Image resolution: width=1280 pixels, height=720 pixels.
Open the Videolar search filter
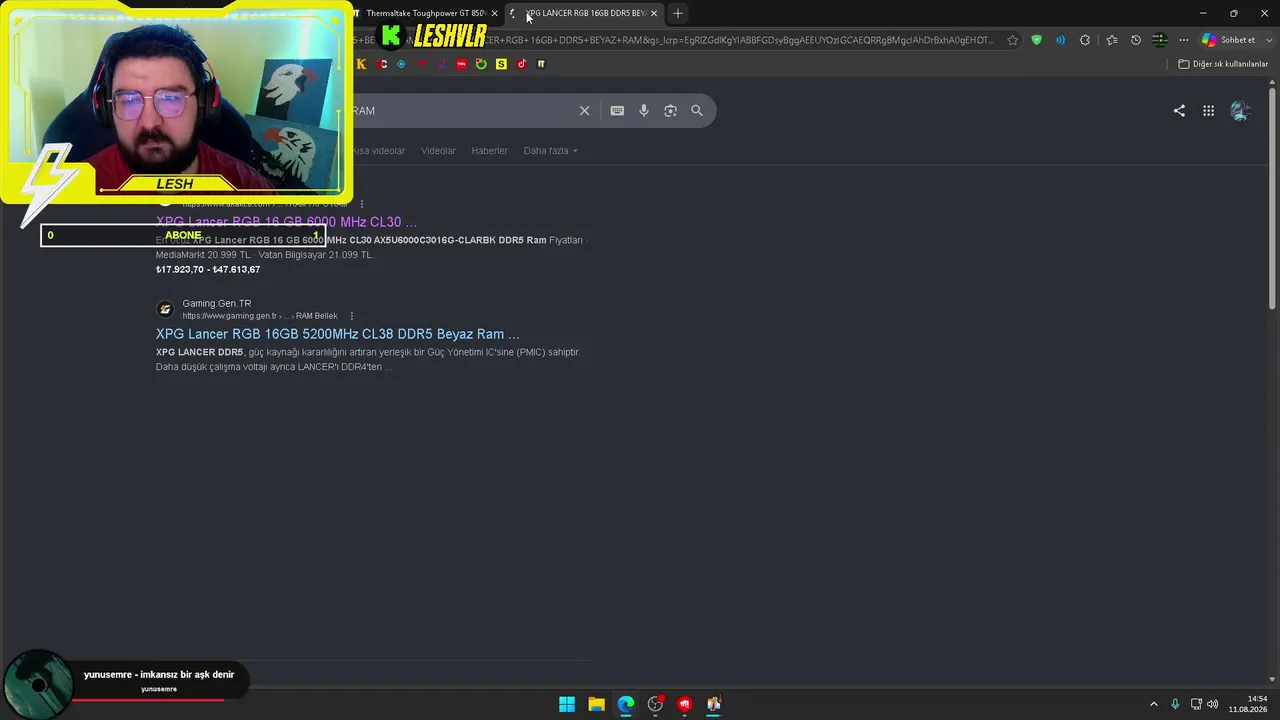point(438,151)
